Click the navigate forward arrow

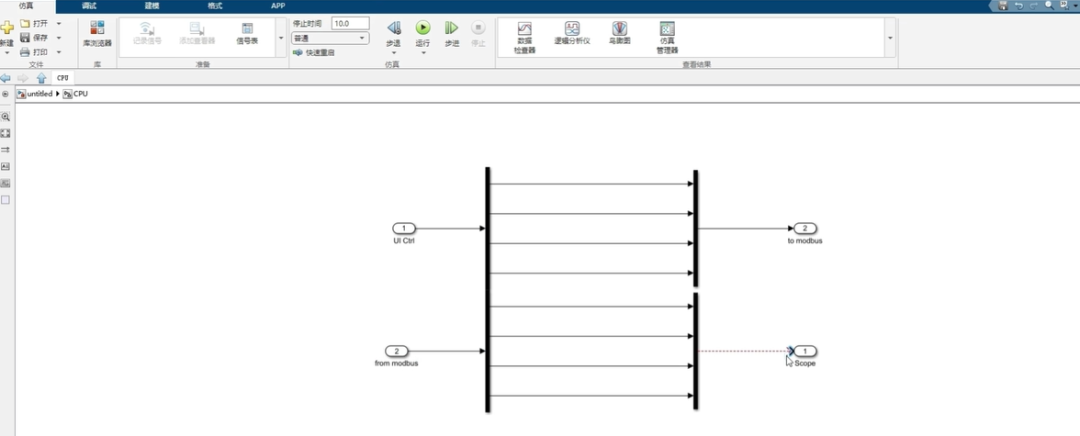23,79
